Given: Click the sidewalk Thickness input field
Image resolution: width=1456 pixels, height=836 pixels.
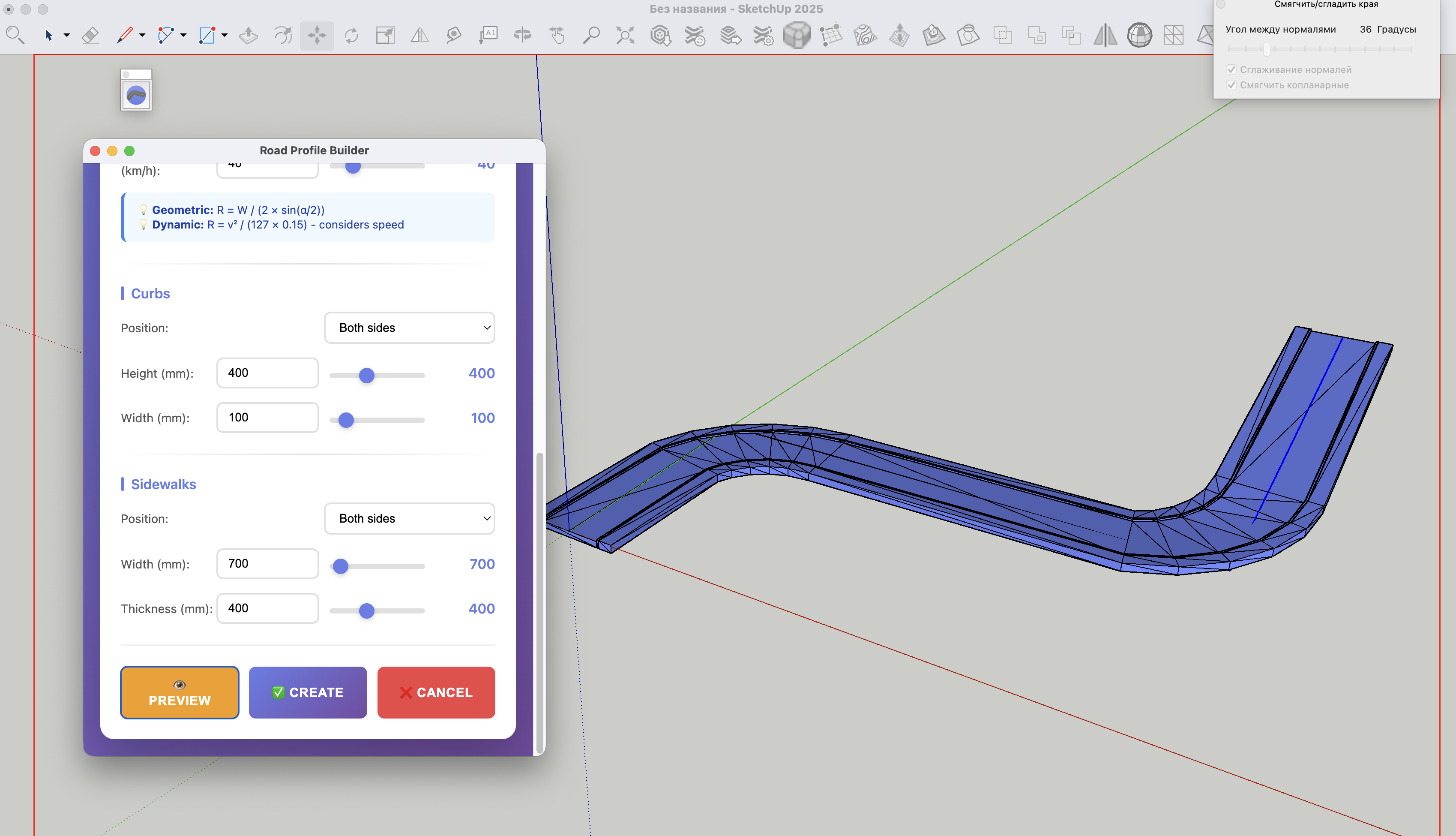Looking at the screenshot, I should click(x=267, y=608).
